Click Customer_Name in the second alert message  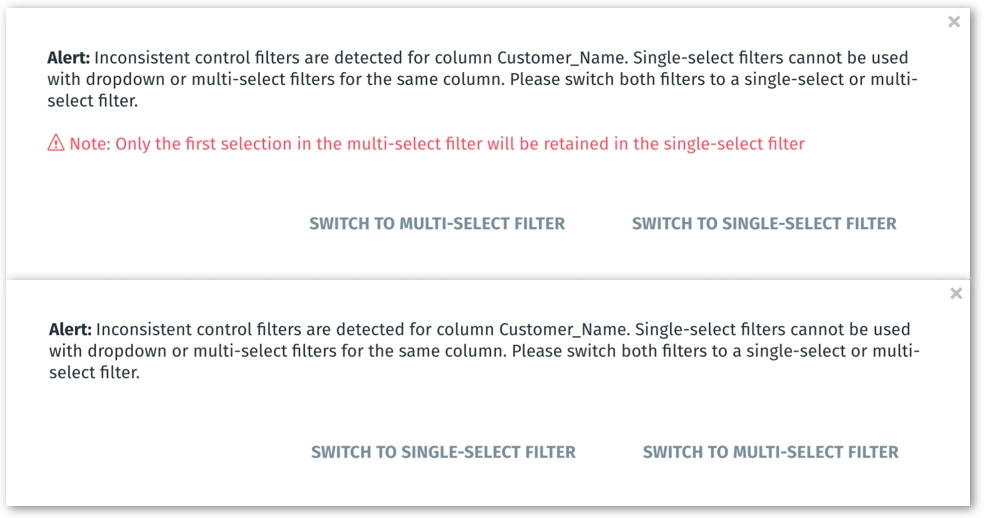point(564,330)
